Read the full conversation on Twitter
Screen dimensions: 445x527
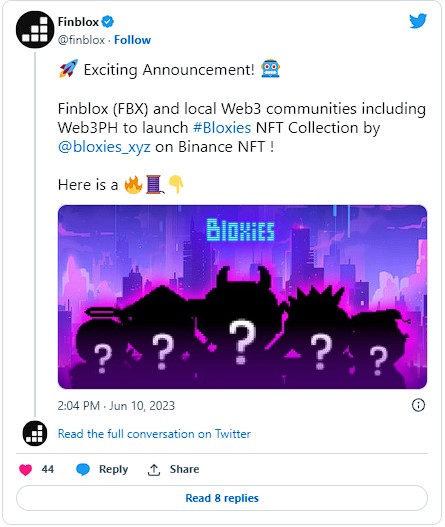click(154, 434)
